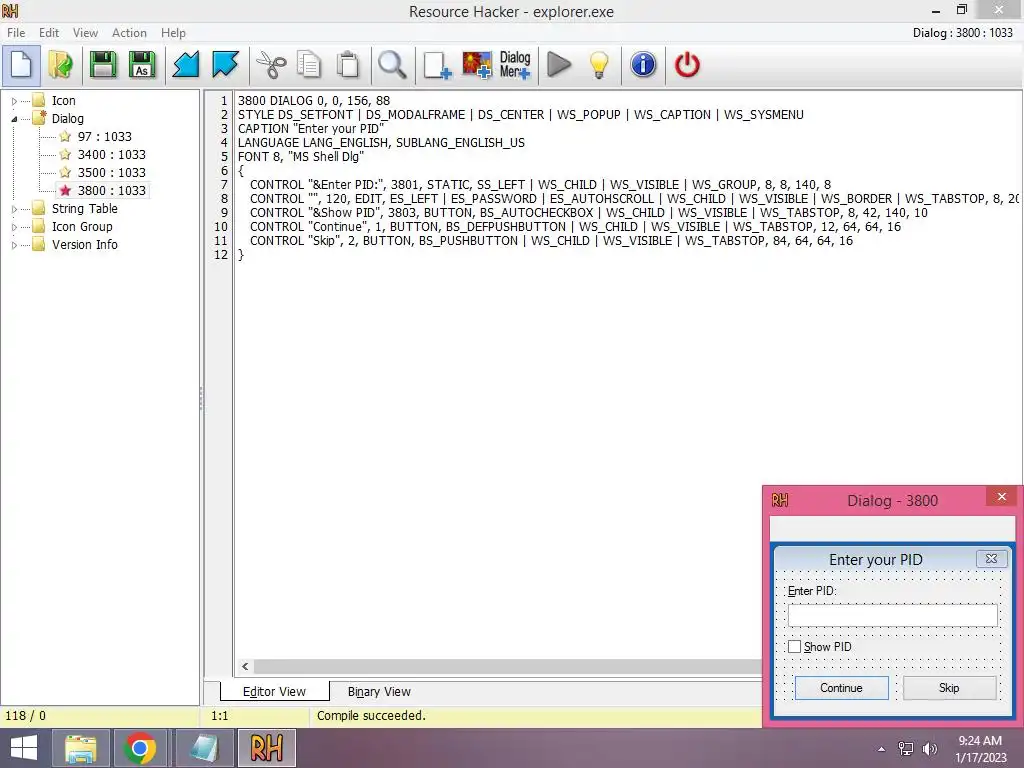Viewport: 1024px width, 768px height.
Task: Click the Compile succeeded status text
Action: pos(371,716)
